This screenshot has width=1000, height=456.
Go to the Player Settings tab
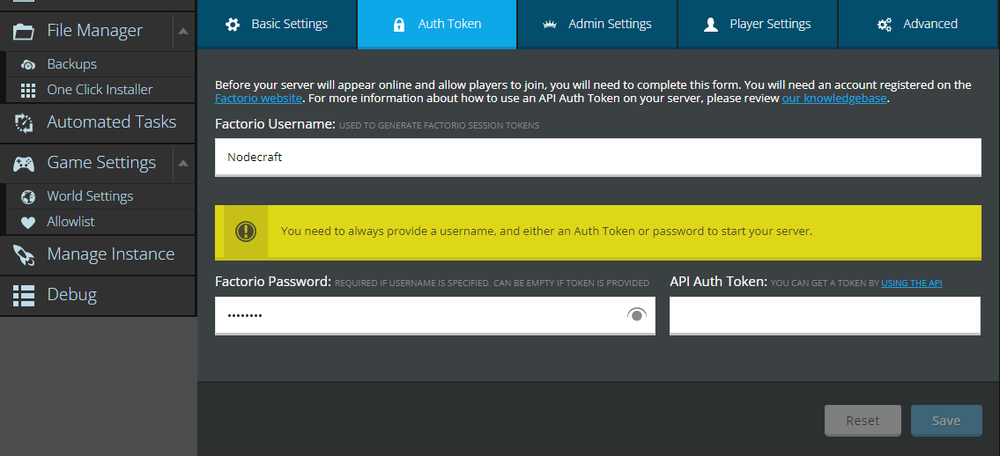757,24
